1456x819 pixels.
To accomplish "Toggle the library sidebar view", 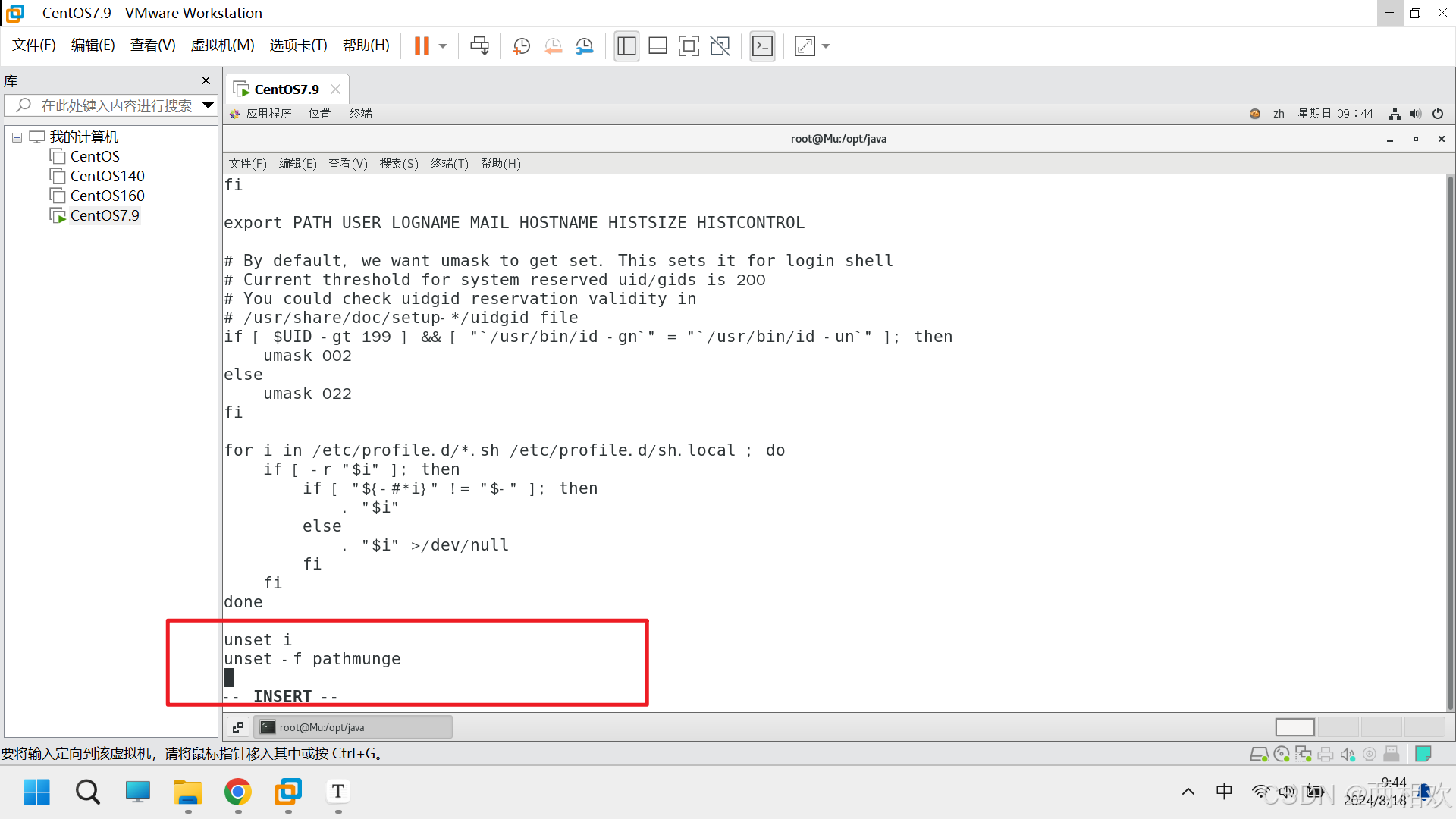I will (626, 46).
